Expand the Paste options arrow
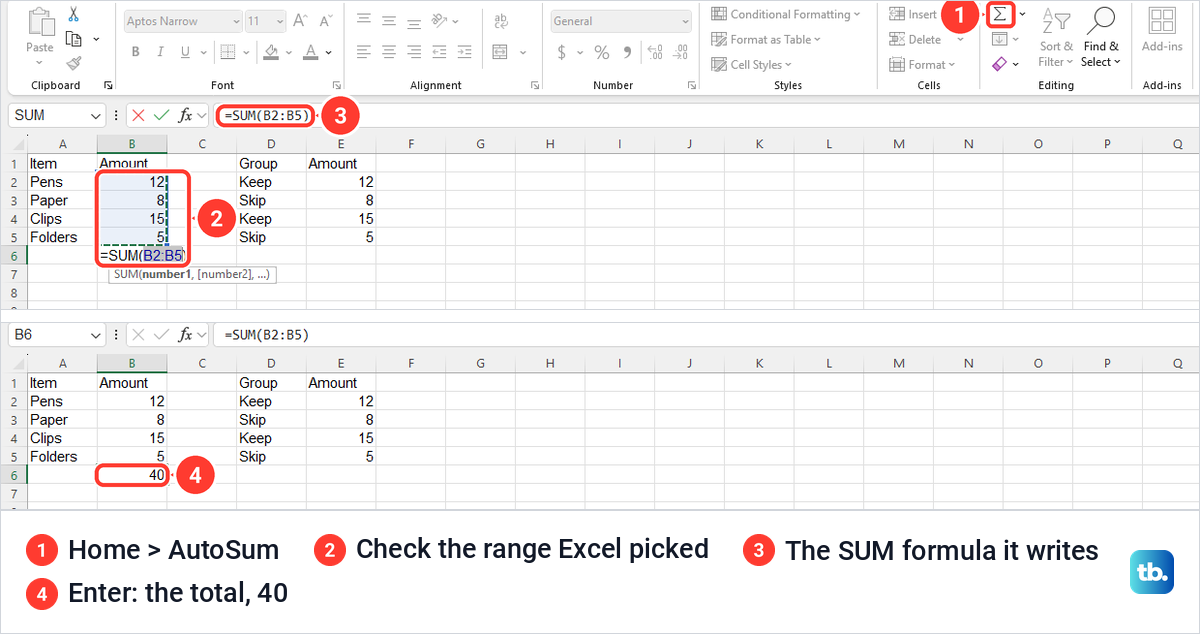The width and height of the screenshot is (1200, 634). coord(39,62)
